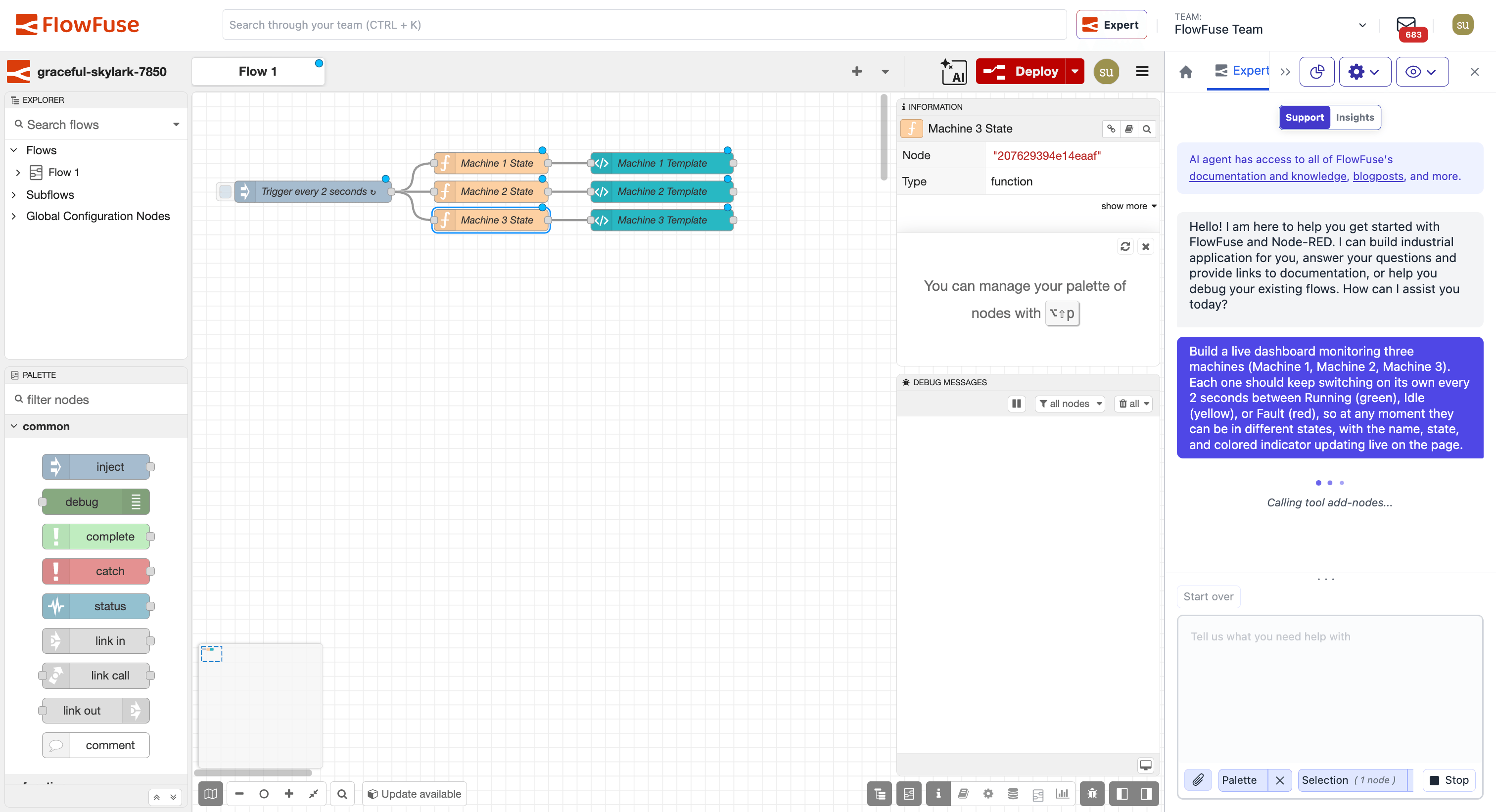Screen dimensions: 1496x812
Task: Open the editor hamburger menu
Action: [1142, 71]
